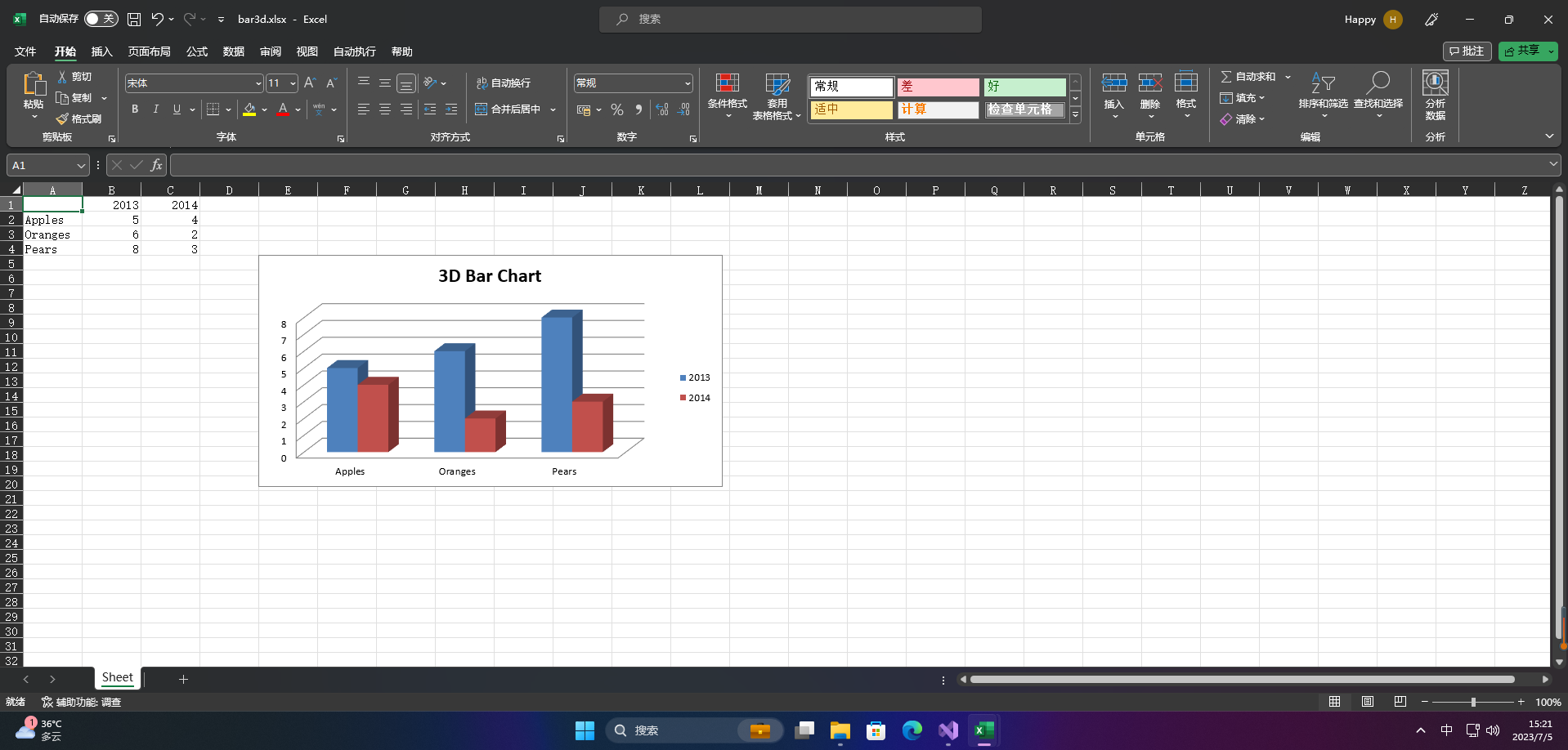Switch to the 数据 Data tab
The width and height of the screenshot is (1568, 750).
point(234,51)
